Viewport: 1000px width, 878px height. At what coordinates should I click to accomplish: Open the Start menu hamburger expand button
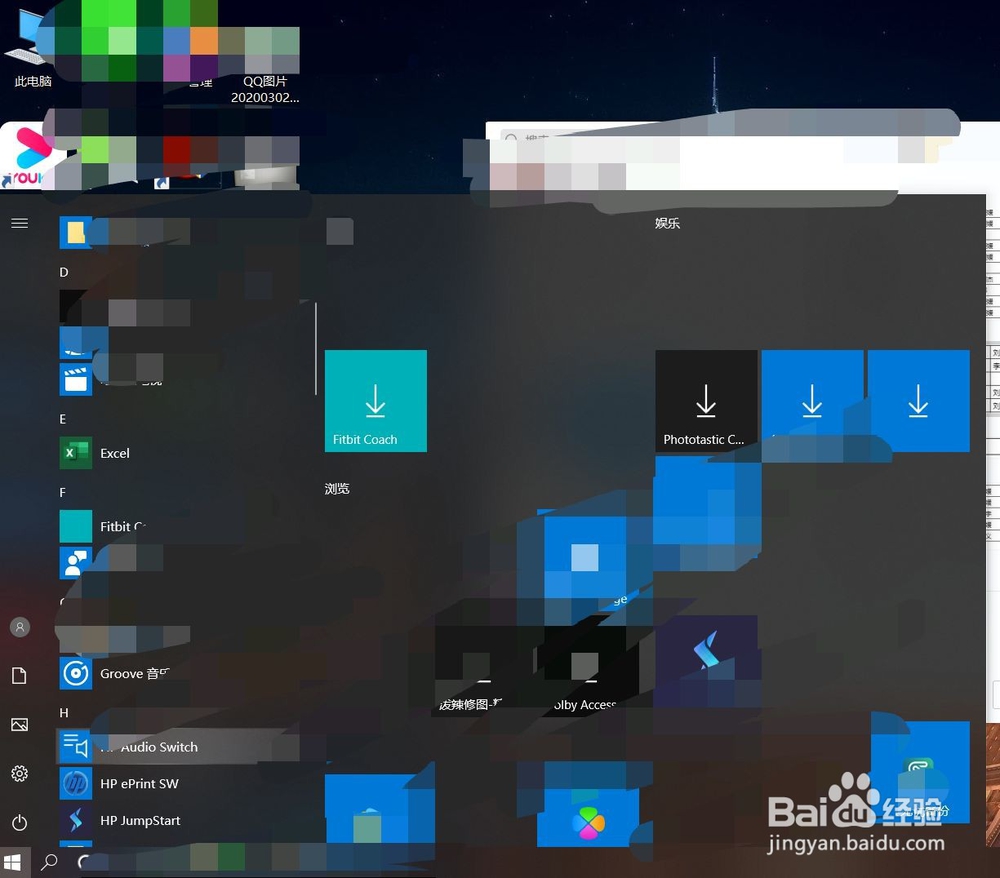(20, 223)
